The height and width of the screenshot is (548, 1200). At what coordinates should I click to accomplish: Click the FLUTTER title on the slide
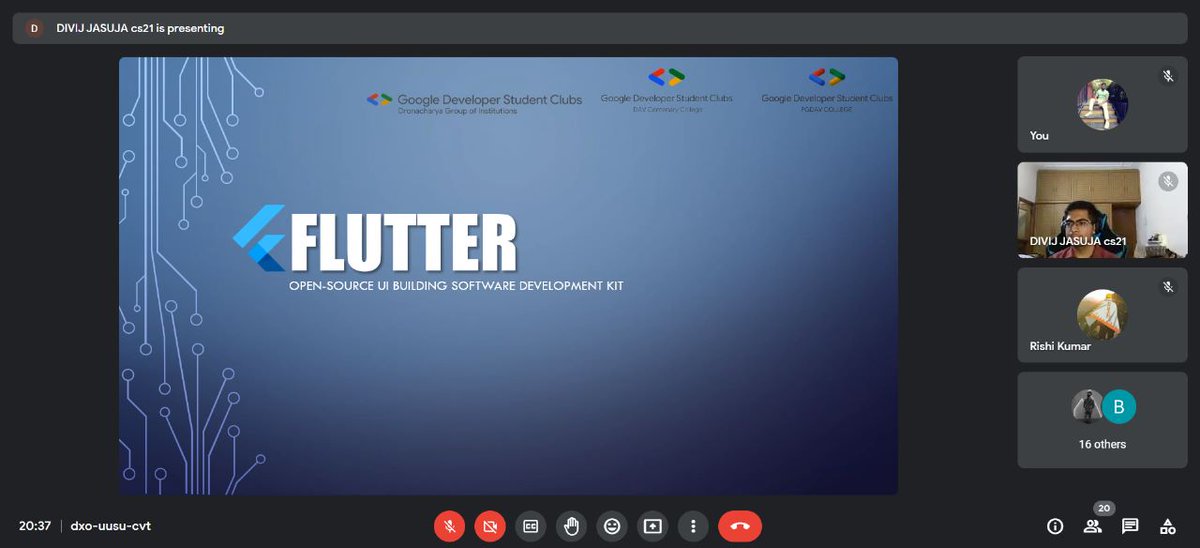click(x=403, y=243)
